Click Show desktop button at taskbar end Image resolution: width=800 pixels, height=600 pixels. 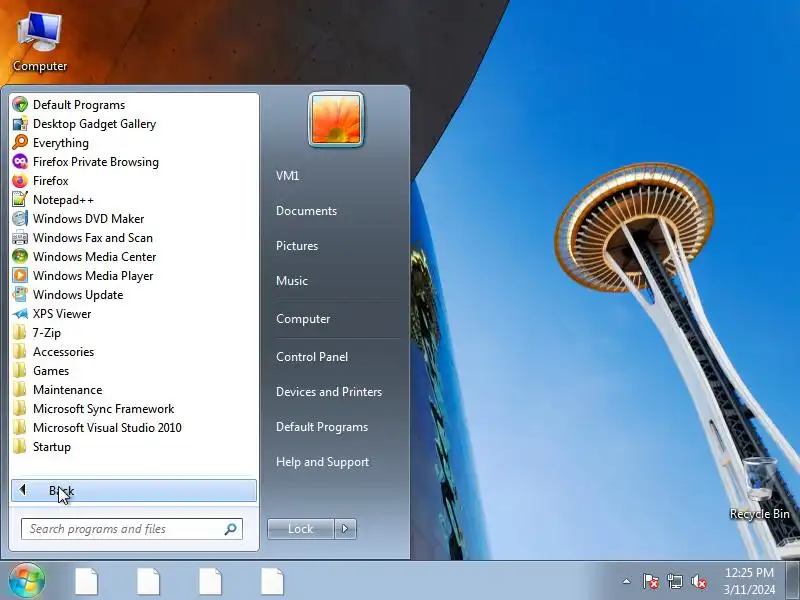[792, 580]
